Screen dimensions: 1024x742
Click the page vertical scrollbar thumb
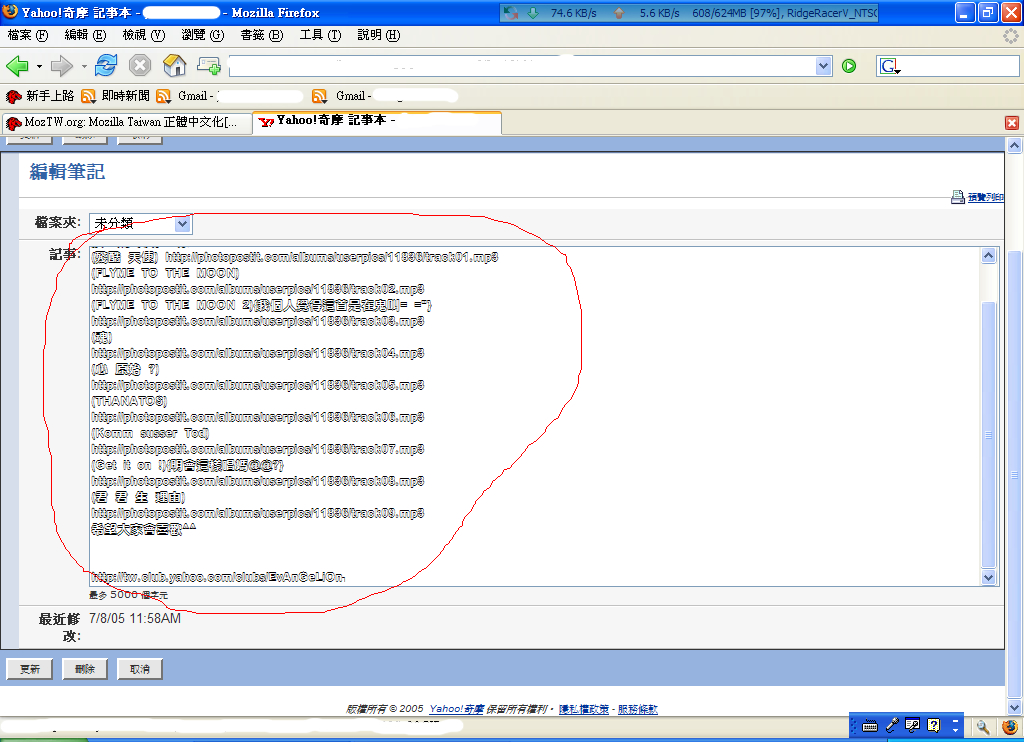point(1014,474)
